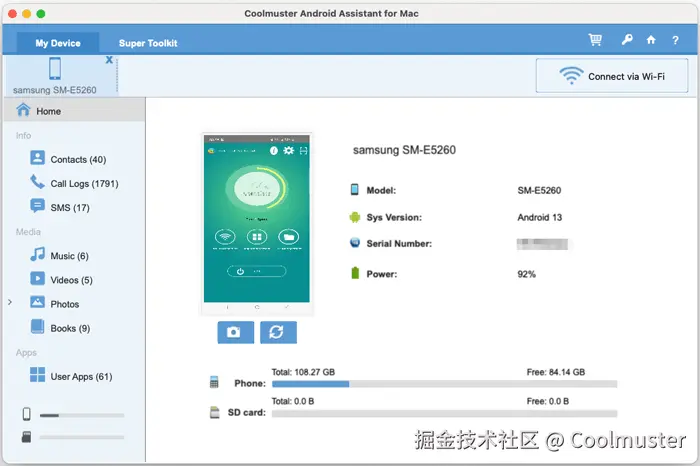
Task: Open Photos category
Action: pyautogui.click(x=65, y=304)
